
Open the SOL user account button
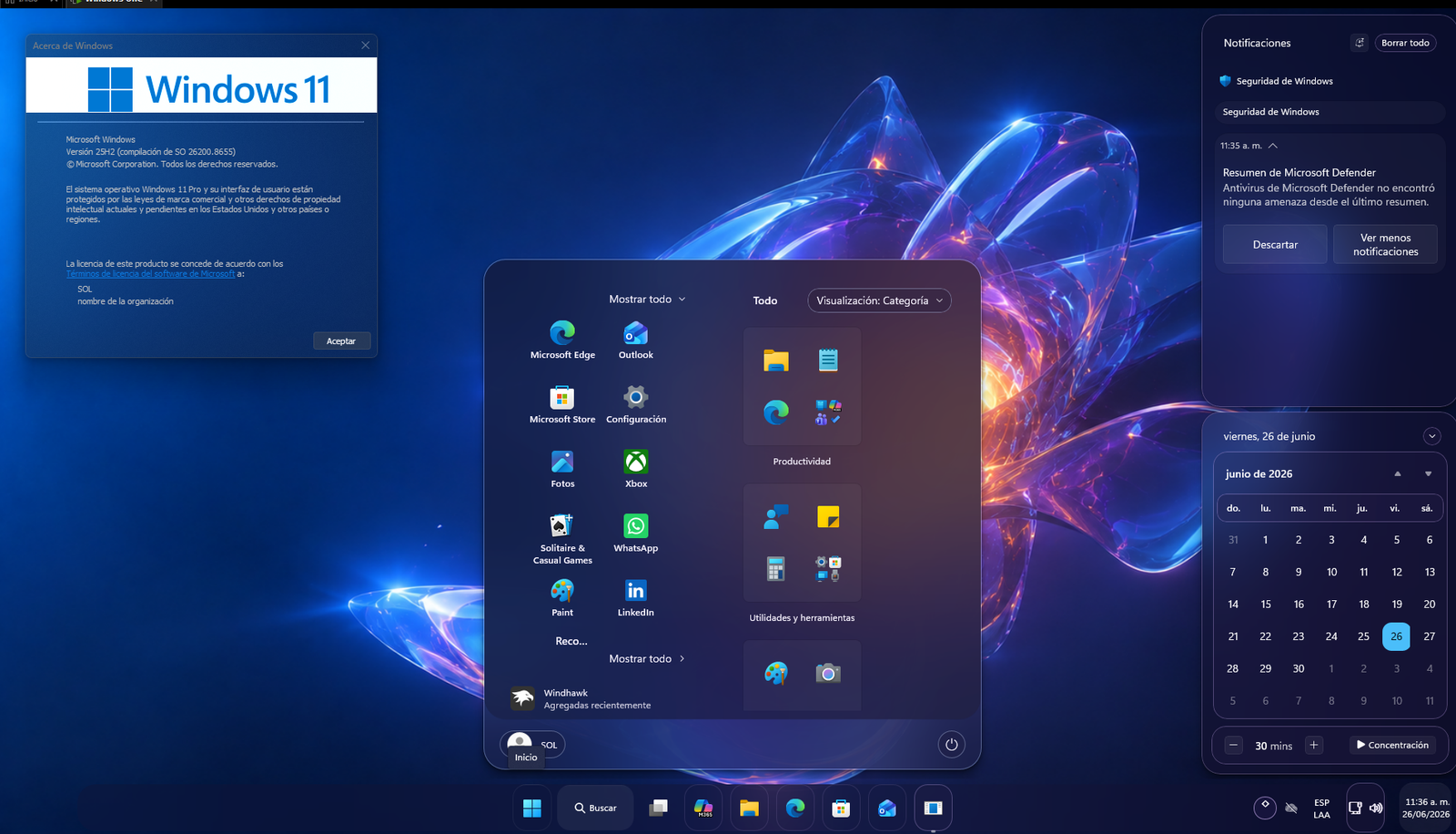533,745
